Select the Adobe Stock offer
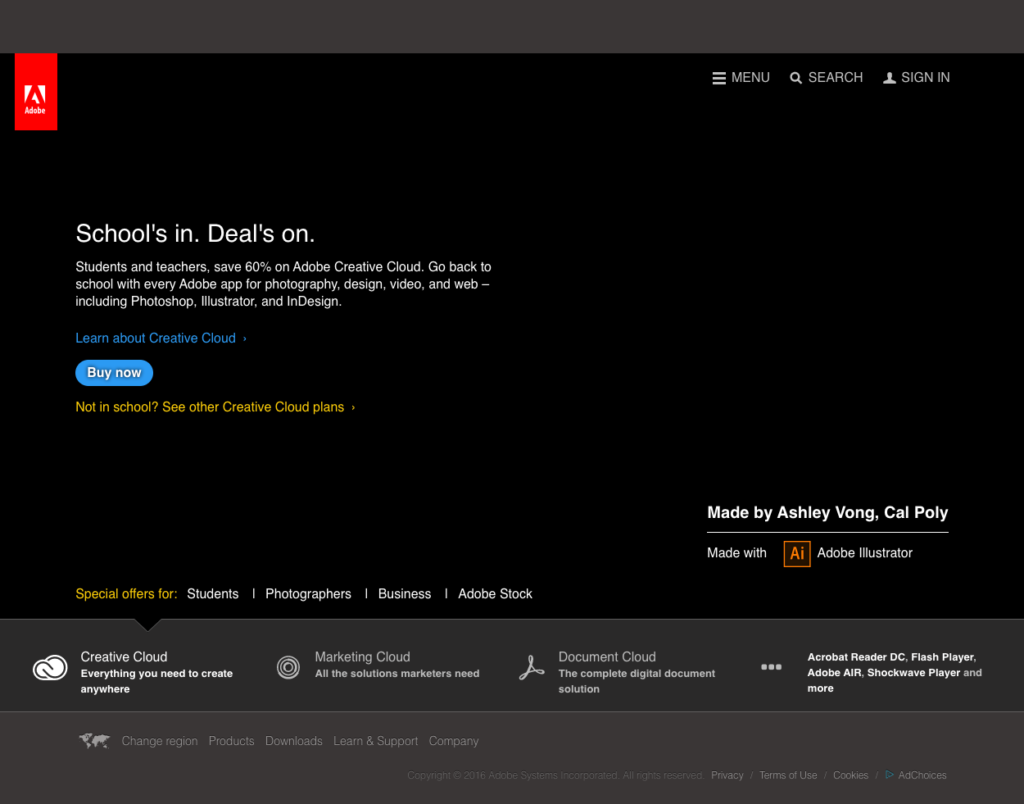The image size is (1024, 804). click(494, 593)
